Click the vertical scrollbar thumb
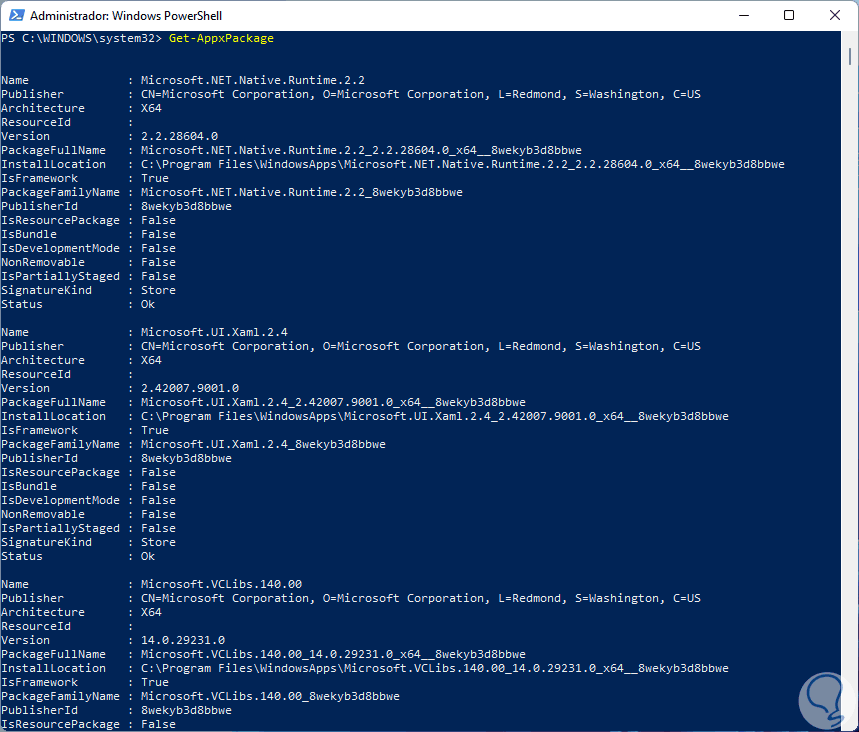 coord(849,56)
